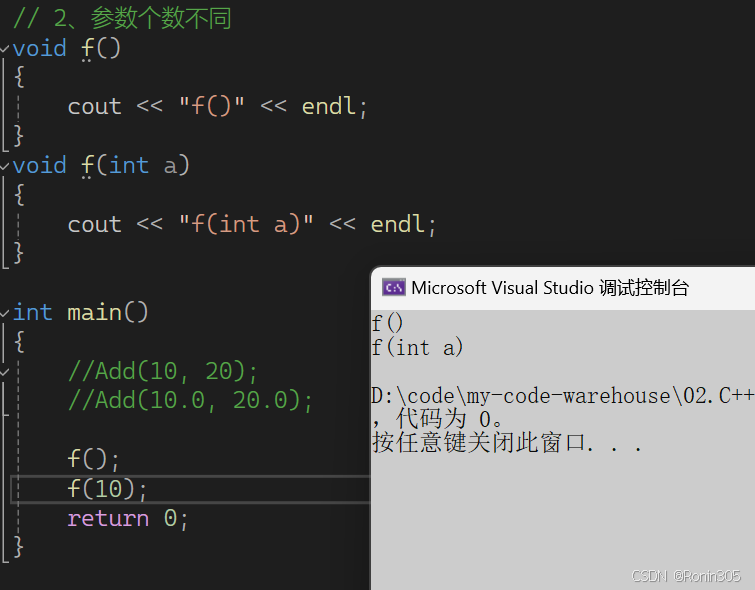
Task: Click the debug console window icon
Action: (393, 288)
